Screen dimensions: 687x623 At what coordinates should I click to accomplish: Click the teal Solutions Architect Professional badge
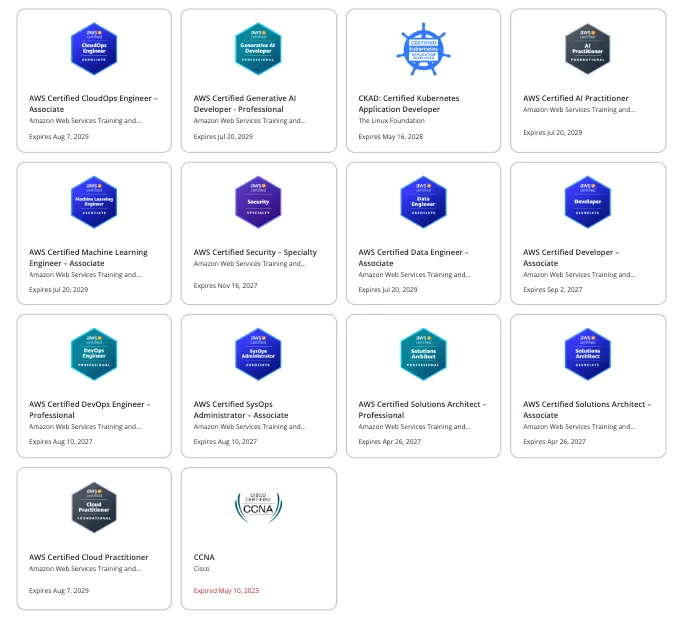[x=423, y=354]
